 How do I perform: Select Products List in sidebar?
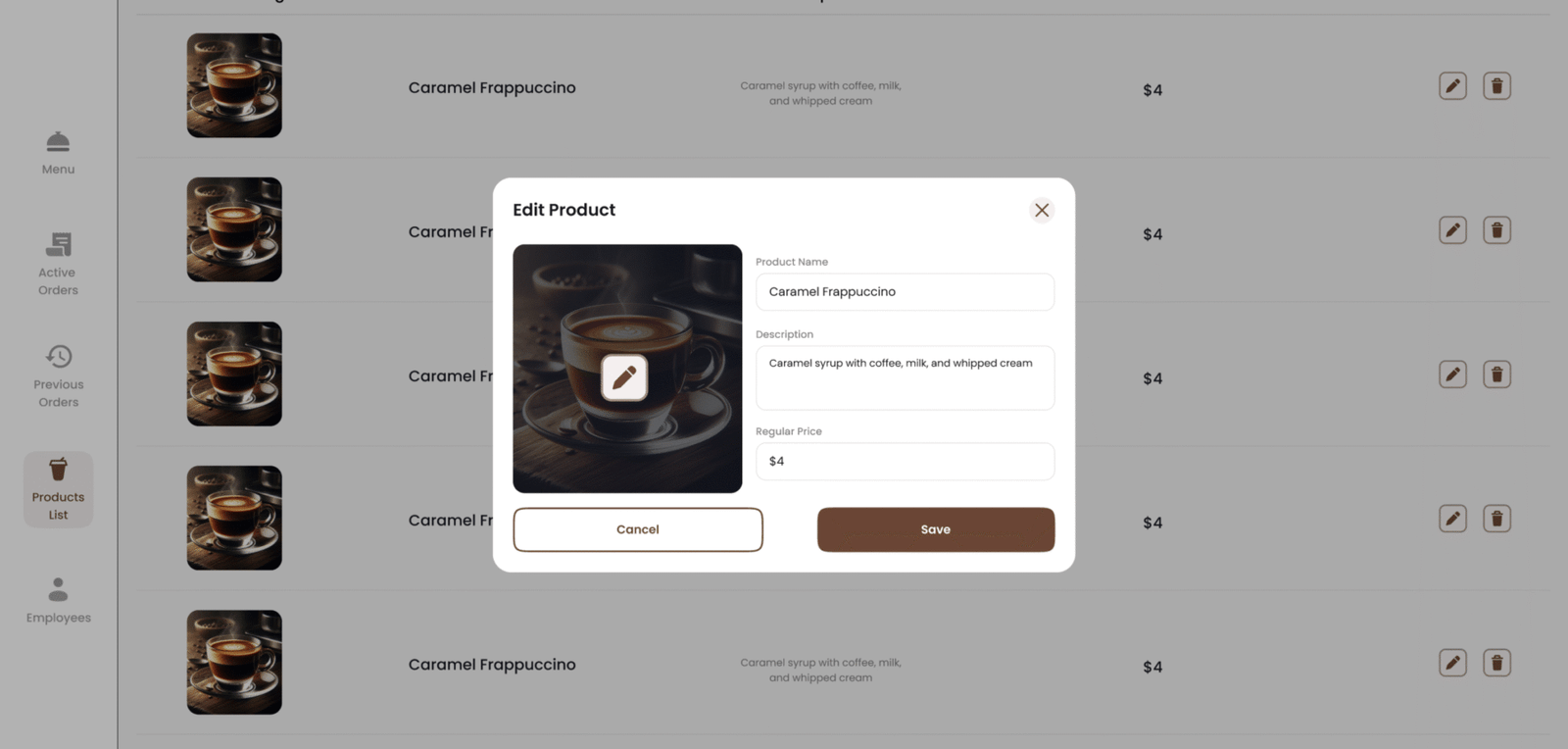(58, 489)
